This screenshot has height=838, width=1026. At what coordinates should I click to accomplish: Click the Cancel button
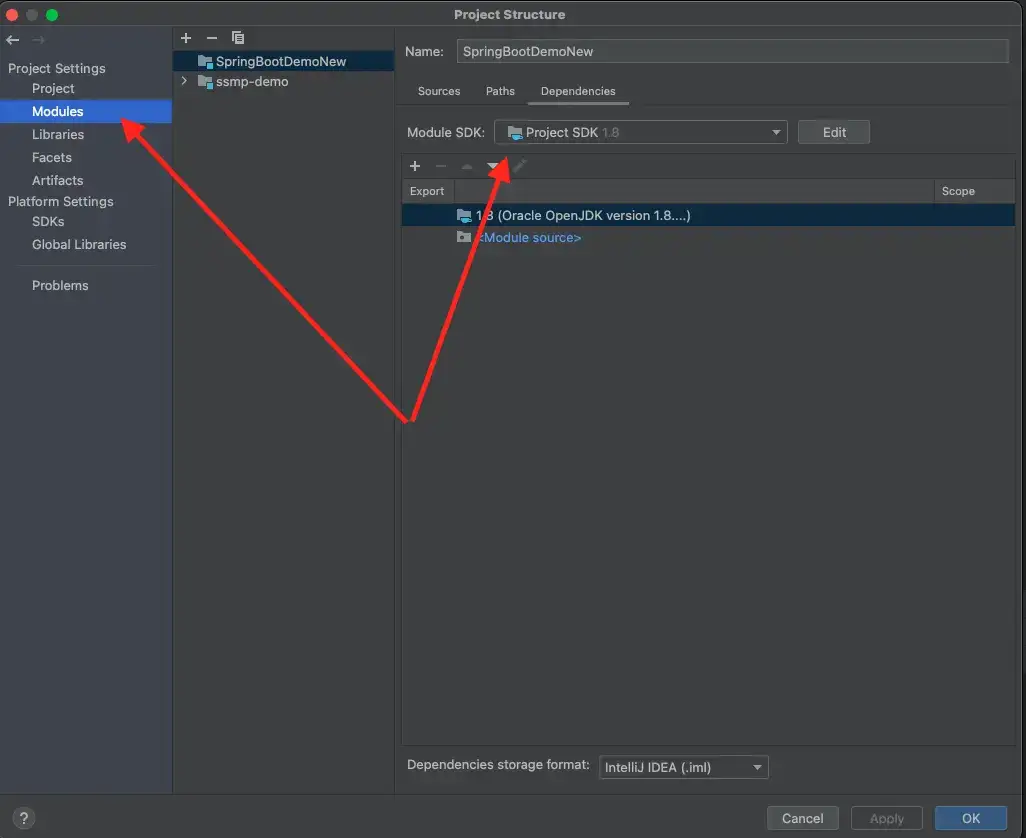point(802,818)
